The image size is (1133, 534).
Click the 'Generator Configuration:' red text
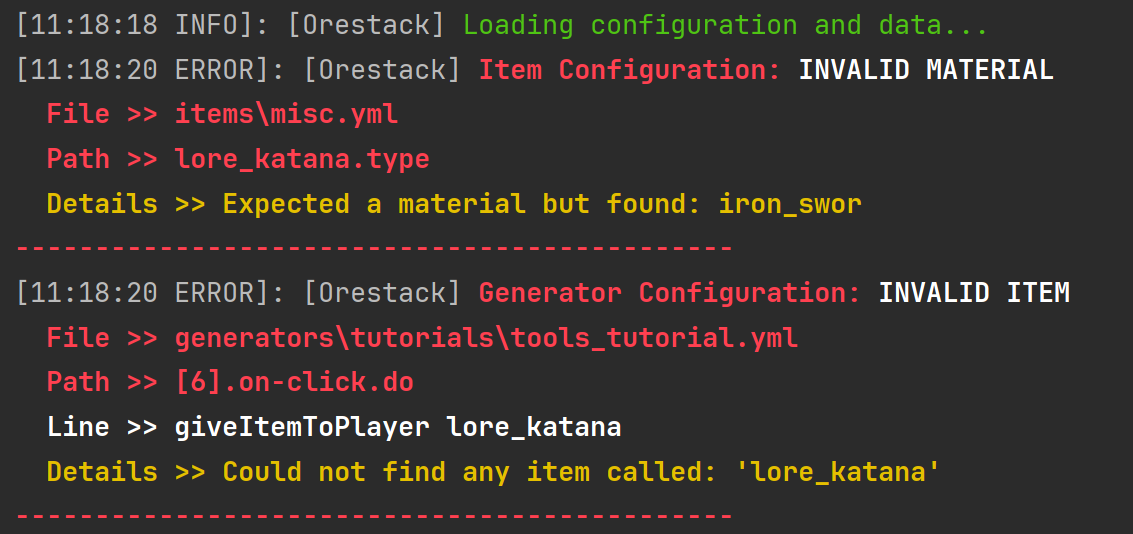670,293
